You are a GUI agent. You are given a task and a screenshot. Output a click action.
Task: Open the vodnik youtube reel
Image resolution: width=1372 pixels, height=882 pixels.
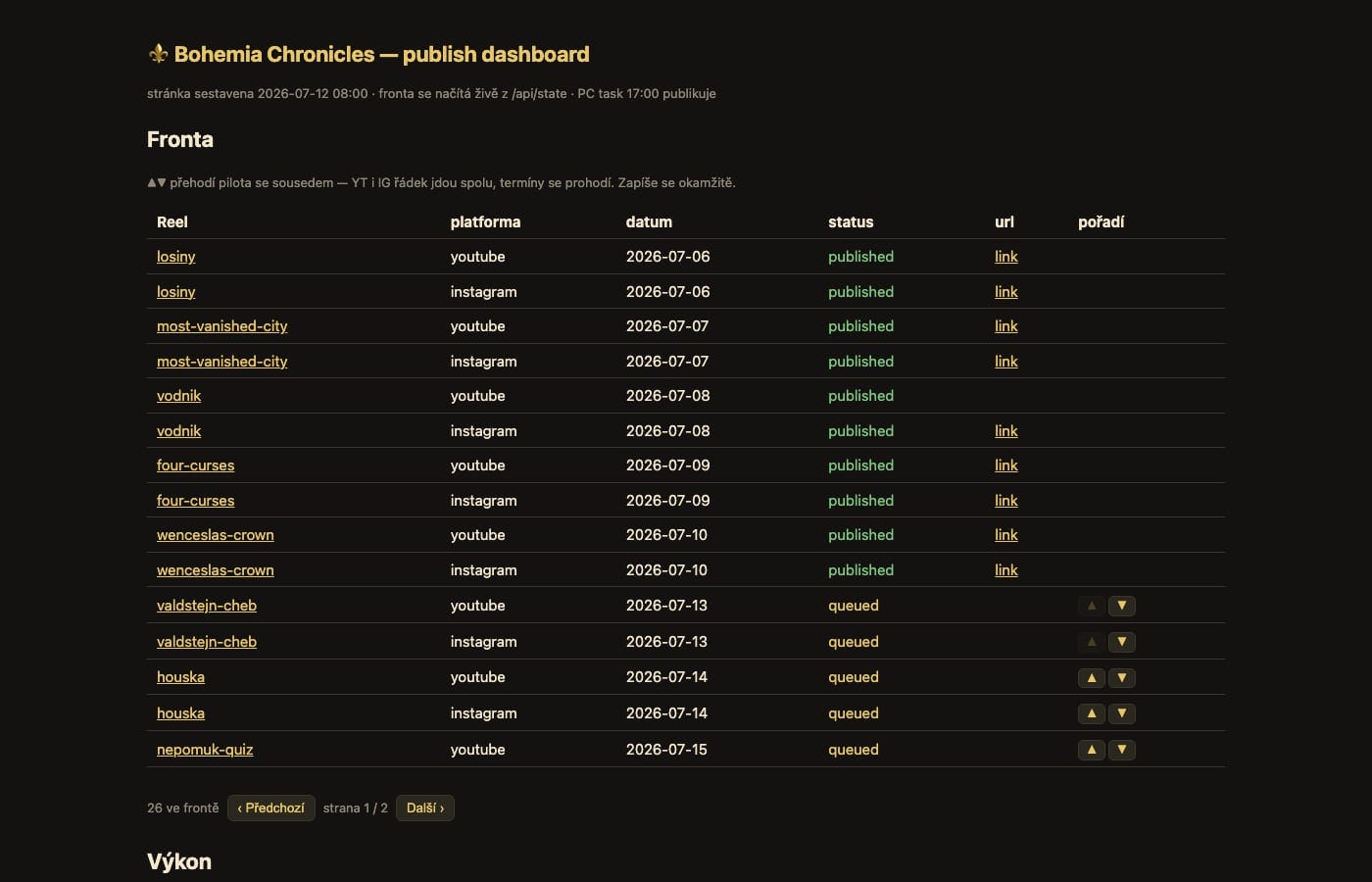click(x=178, y=396)
